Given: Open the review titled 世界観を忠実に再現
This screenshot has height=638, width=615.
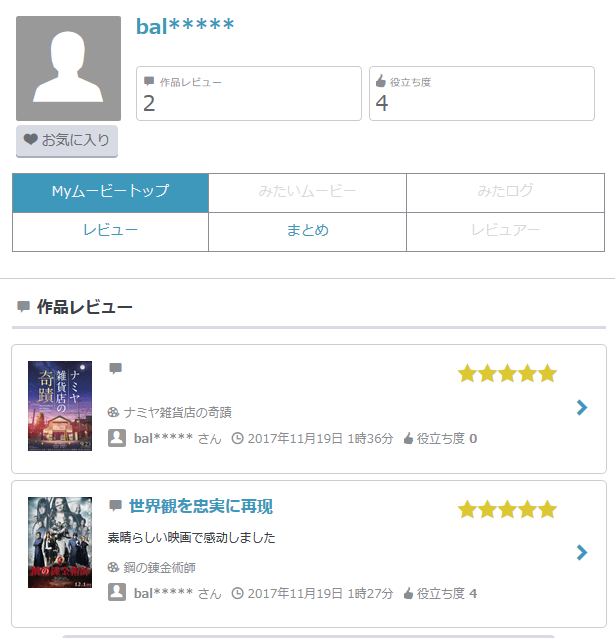Looking at the screenshot, I should click(x=201, y=507).
